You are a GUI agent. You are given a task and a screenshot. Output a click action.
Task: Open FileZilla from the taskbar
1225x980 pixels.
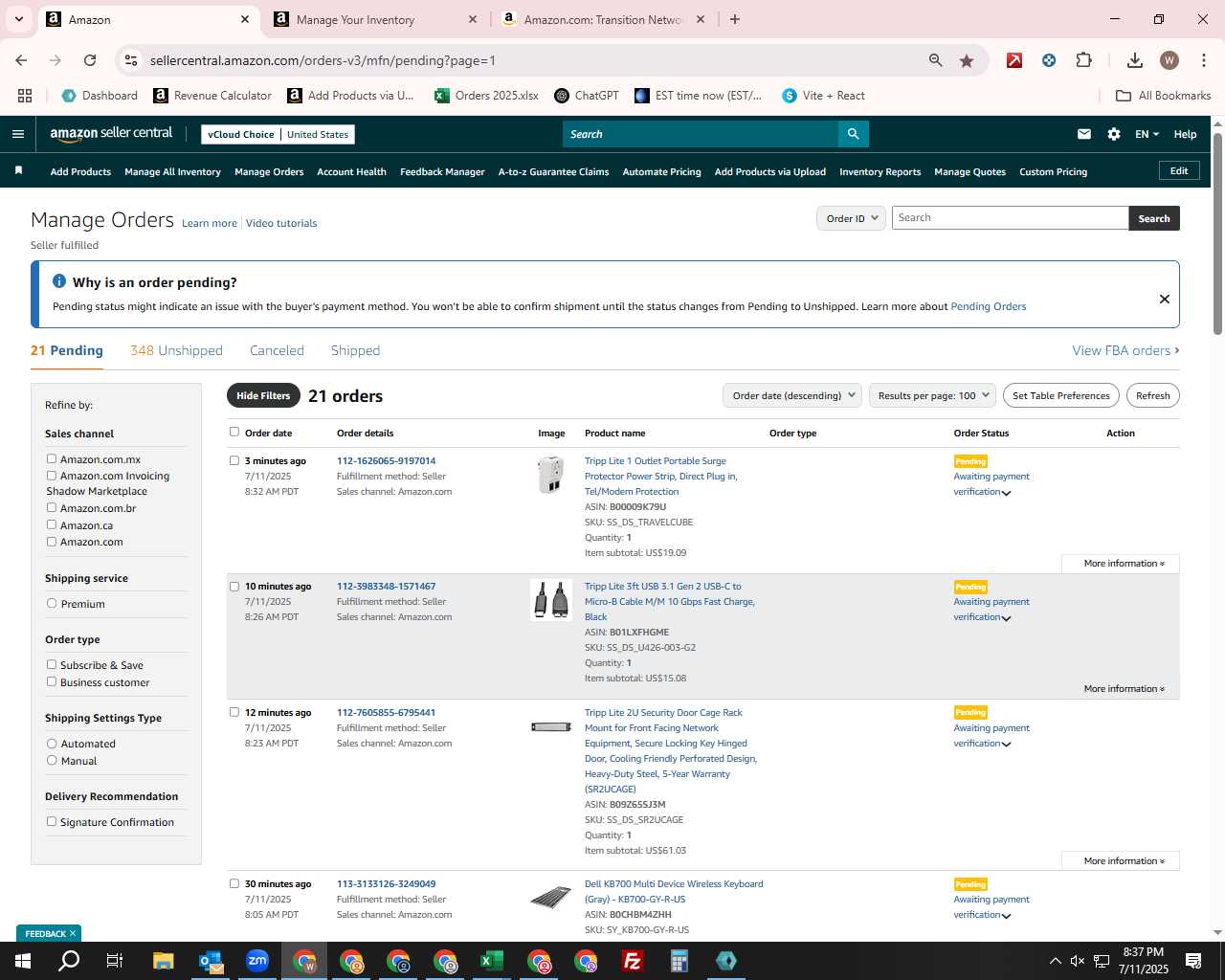pyautogui.click(x=632, y=961)
